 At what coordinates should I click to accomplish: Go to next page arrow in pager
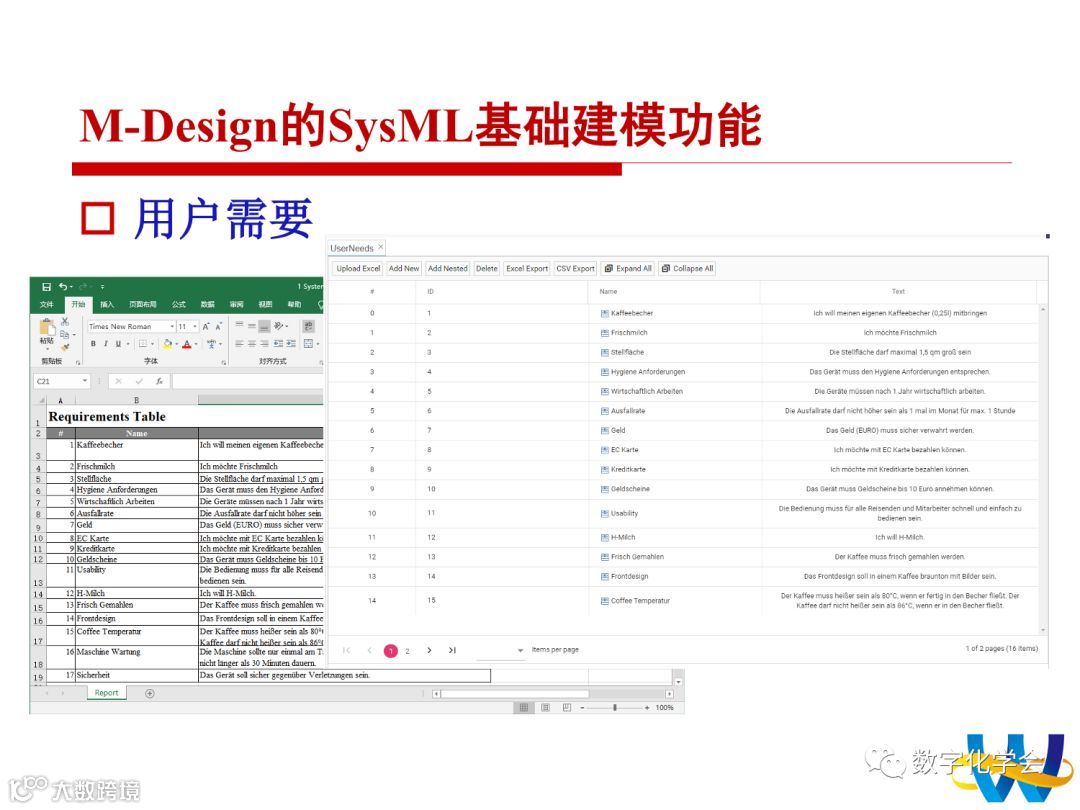coord(429,650)
